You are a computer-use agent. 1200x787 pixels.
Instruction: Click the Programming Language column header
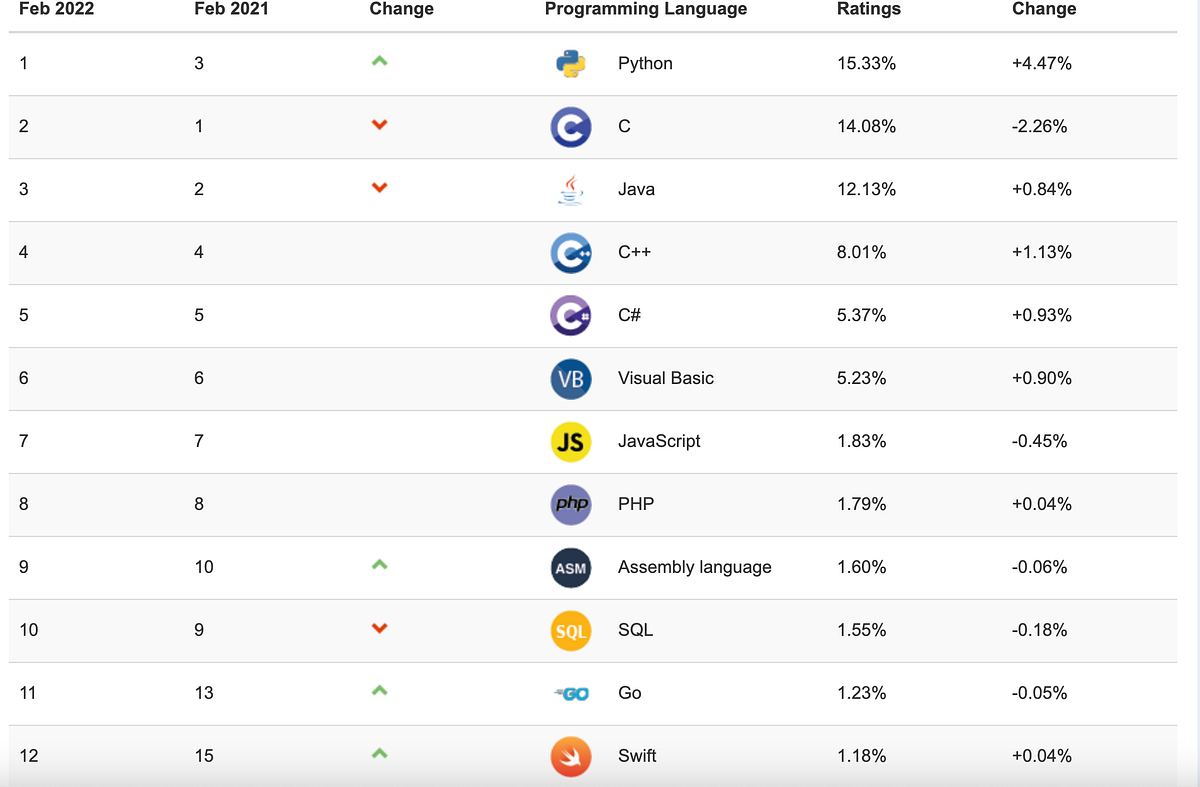click(x=646, y=9)
